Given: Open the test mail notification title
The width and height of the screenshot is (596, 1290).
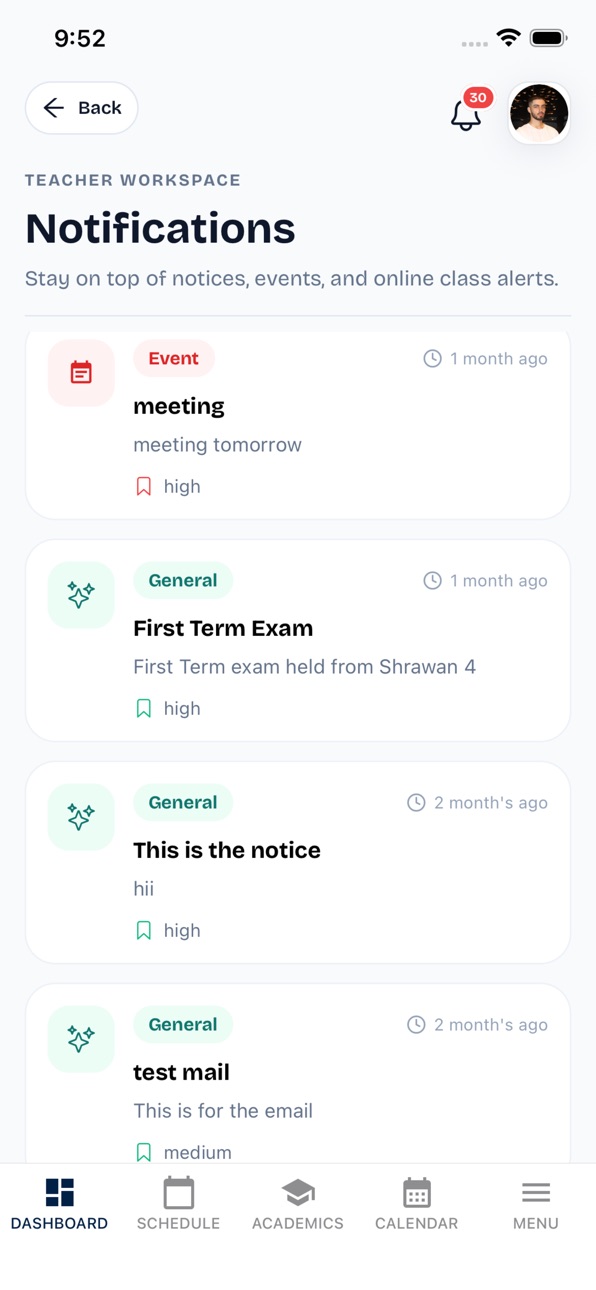Looking at the screenshot, I should click(181, 1073).
